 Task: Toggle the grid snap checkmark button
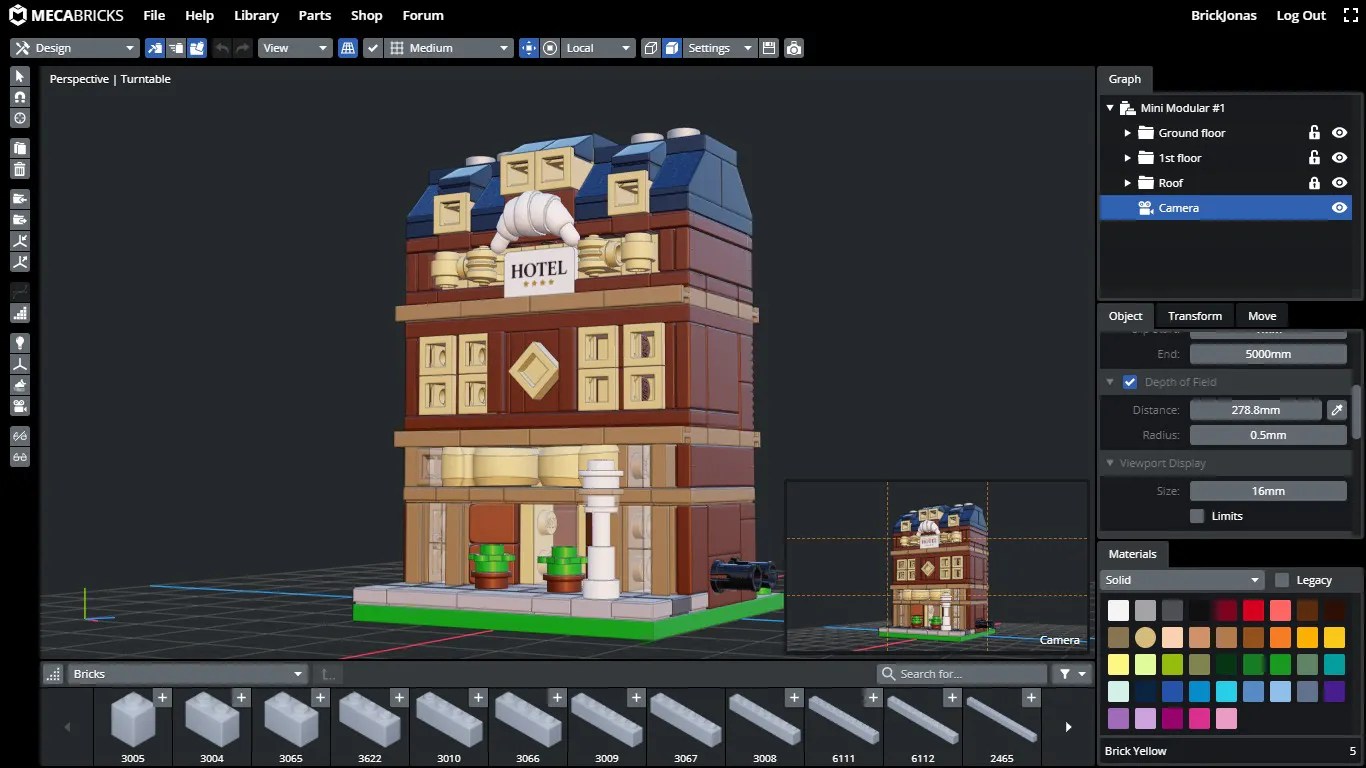[373, 48]
